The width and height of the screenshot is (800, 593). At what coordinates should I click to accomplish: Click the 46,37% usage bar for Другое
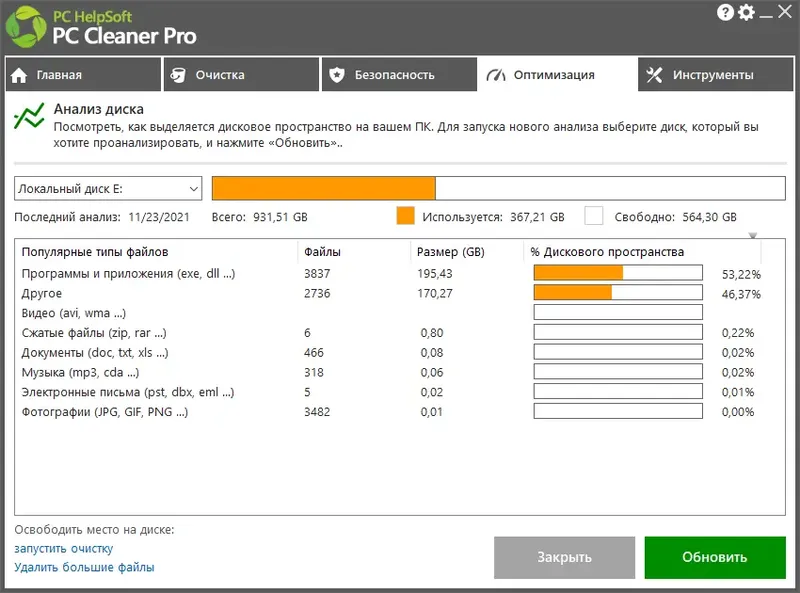618,292
